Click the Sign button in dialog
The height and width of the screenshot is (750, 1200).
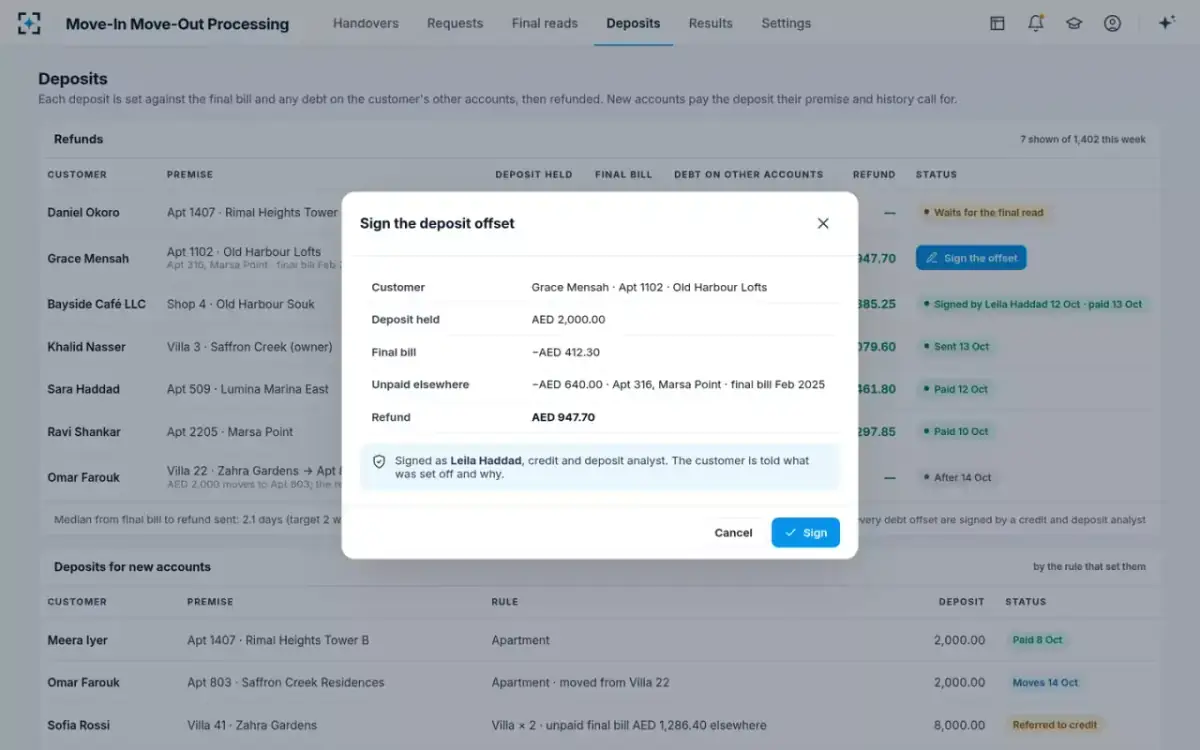click(805, 532)
